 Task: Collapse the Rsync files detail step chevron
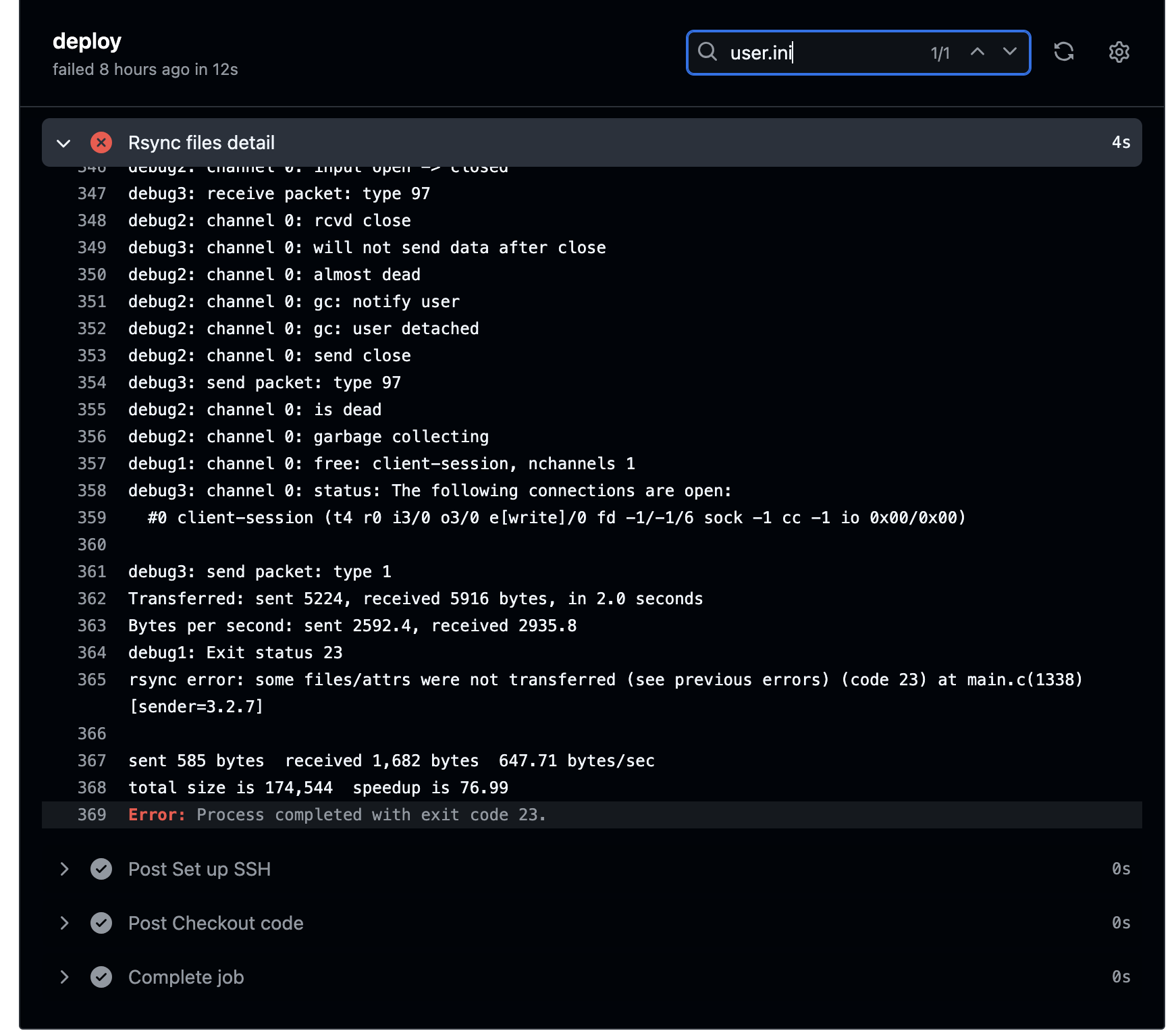click(64, 143)
